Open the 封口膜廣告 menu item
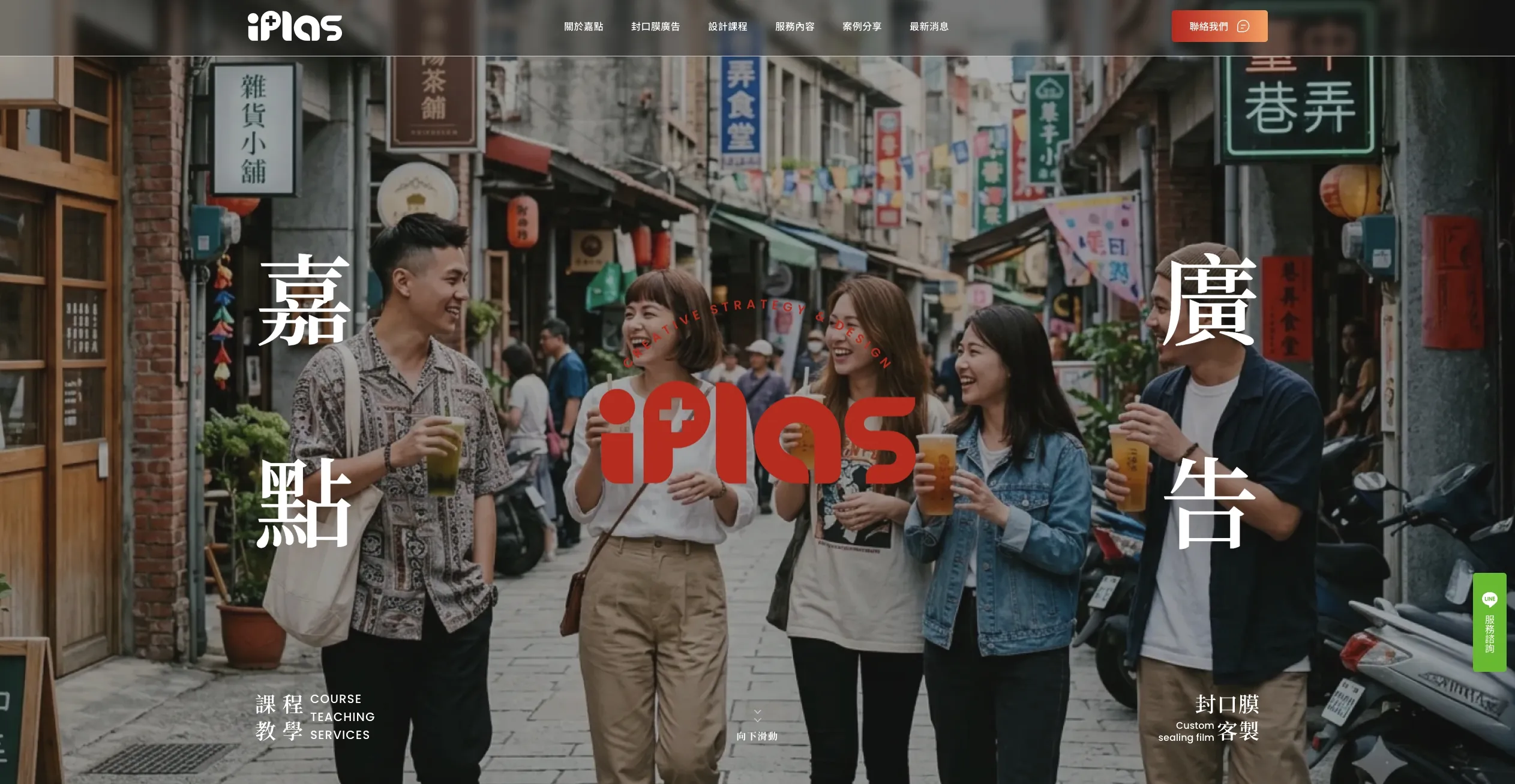The width and height of the screenshot is (1515, 784). [x=655, y=26]
